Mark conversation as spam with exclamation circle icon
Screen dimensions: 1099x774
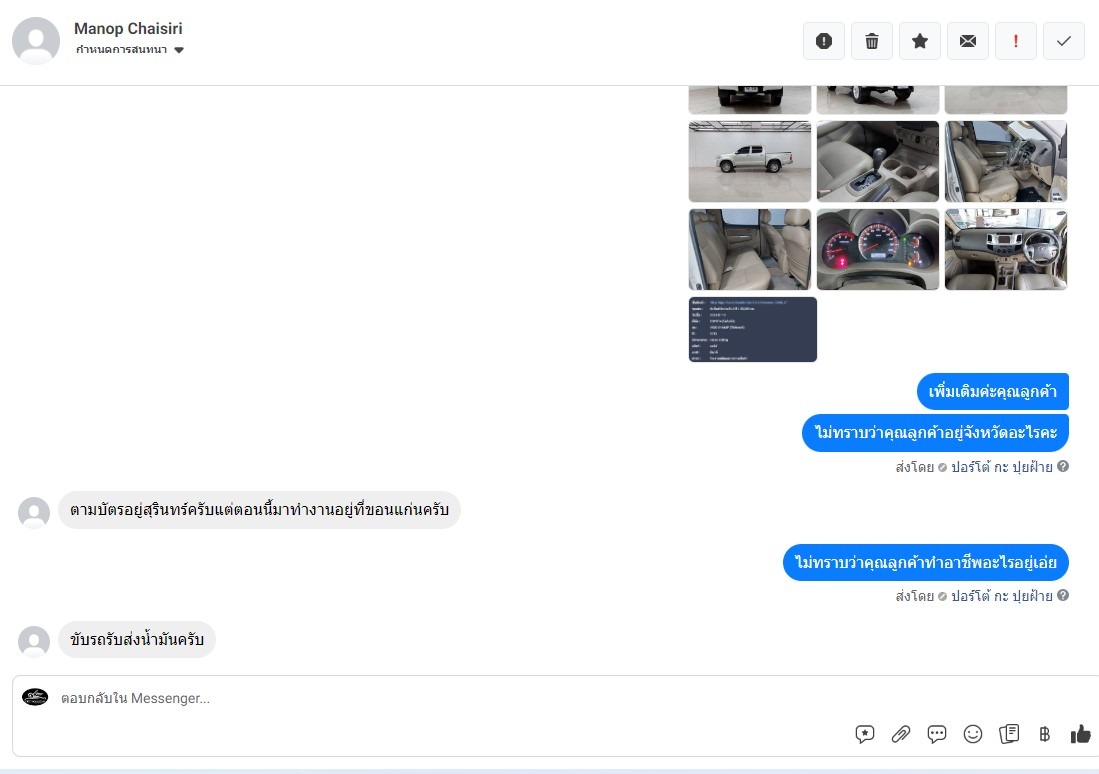click(x=824, y=41)
